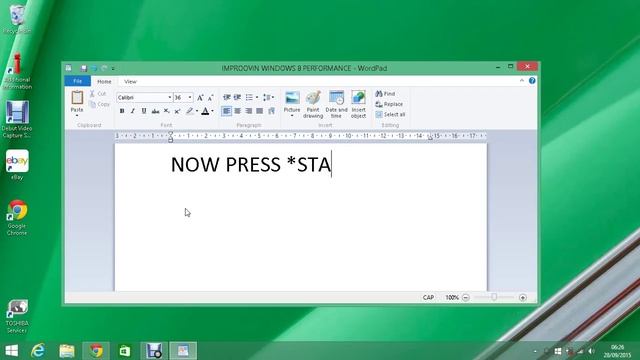This screenshot has width=640, height=360.
Task: Open Windows Store from taskbar
Action: (125, 351)
